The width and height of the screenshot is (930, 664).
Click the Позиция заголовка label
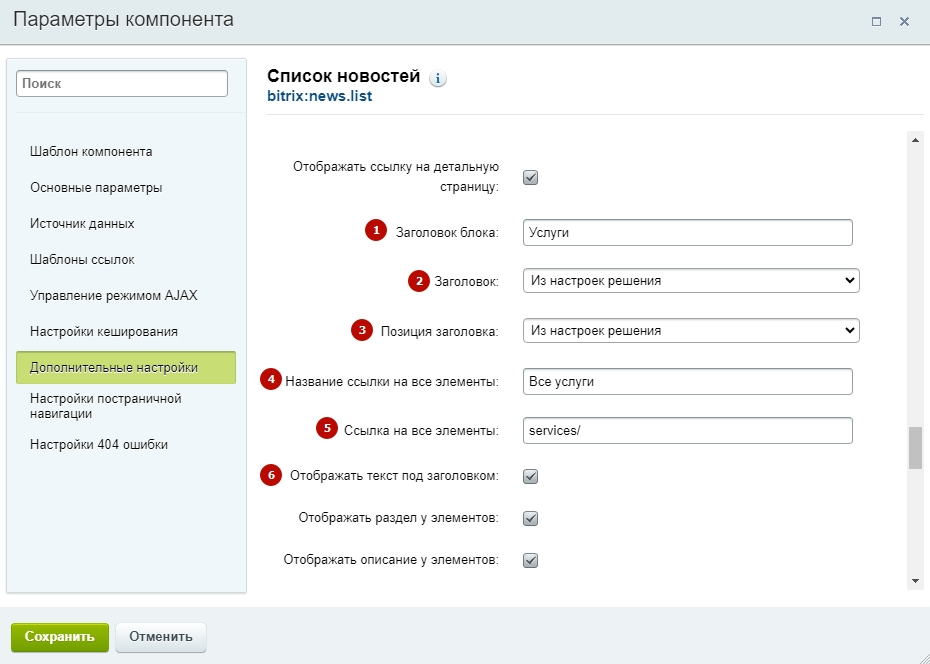point(439,331)
